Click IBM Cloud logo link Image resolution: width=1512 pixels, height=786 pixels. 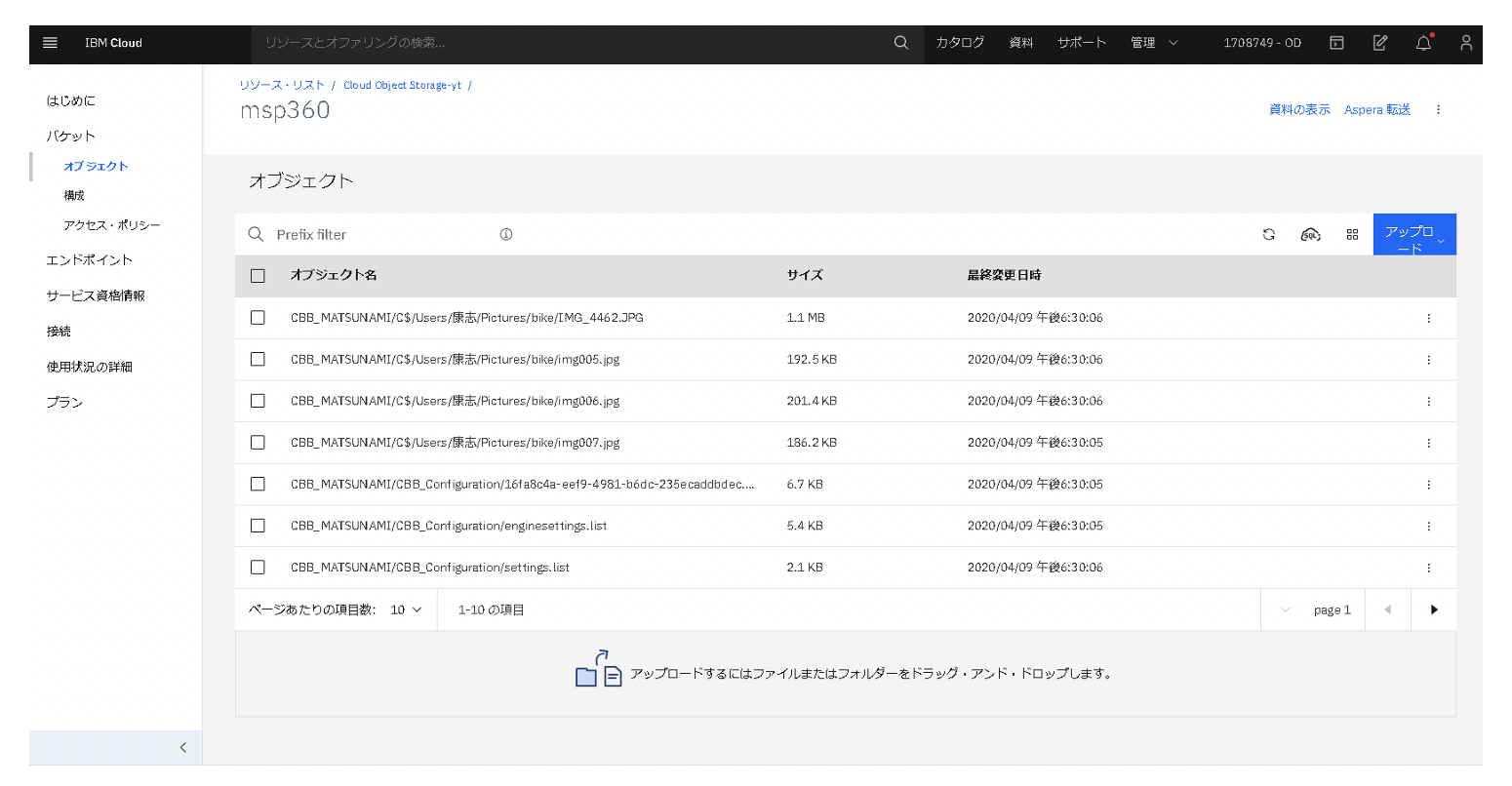click(x=113, y=43)
